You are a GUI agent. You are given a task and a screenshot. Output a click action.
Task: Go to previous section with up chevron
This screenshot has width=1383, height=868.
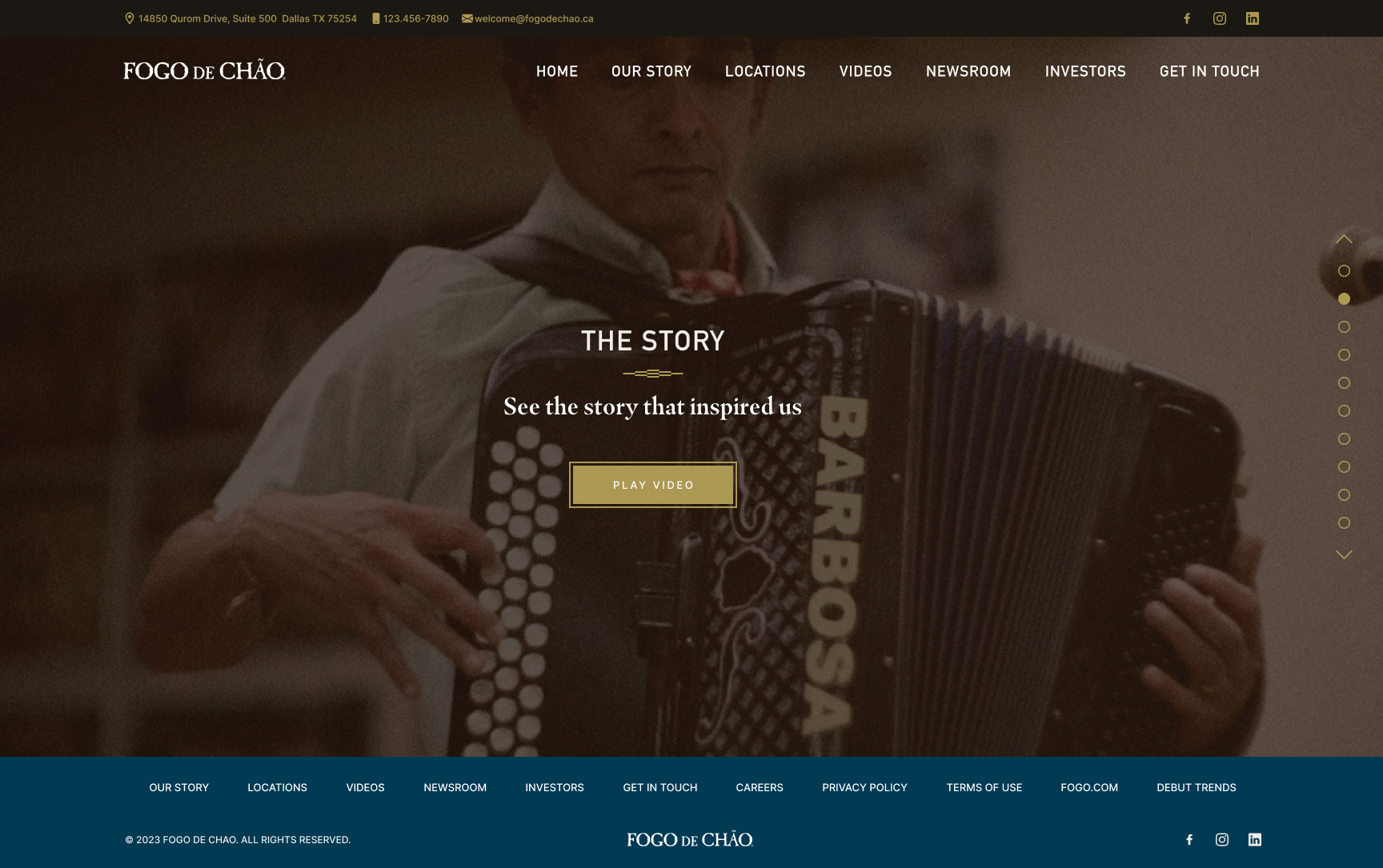[1344, 239]
